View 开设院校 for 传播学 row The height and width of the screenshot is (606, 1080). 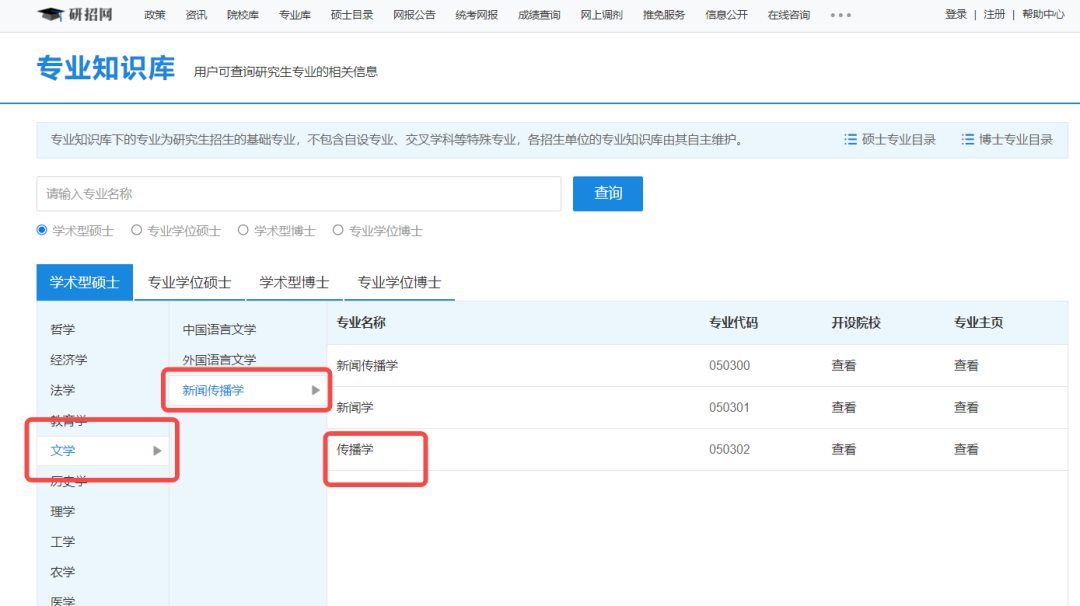click(844, 450)
